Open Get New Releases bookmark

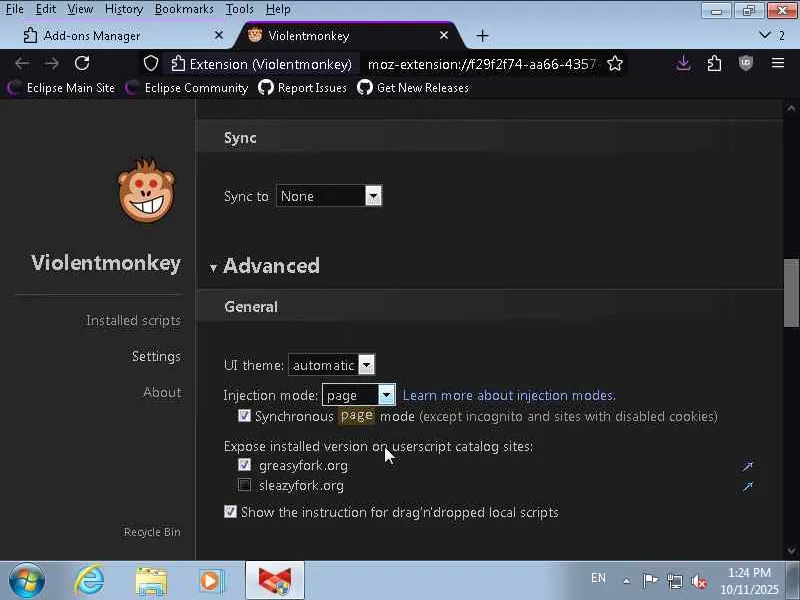tap(413, 88)
